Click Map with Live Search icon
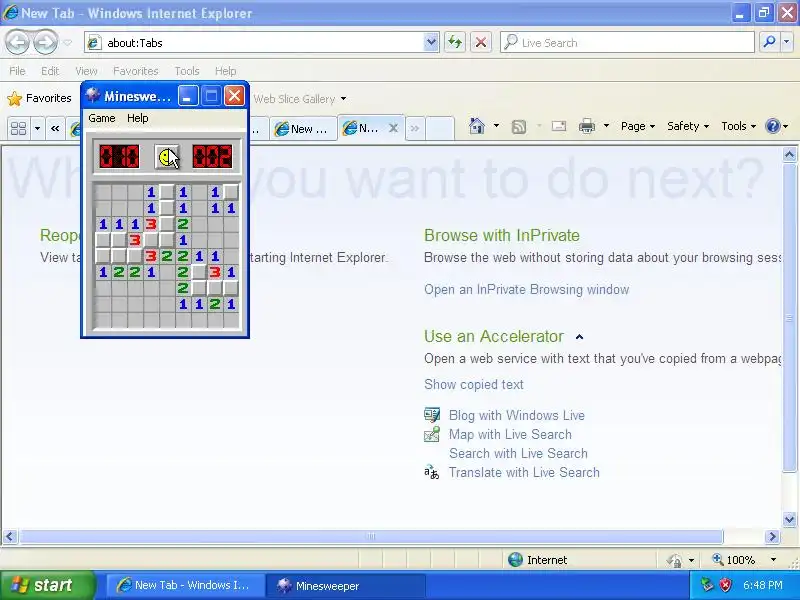Image resolution: width=800 pixels, height=600 pixels. (x=432, y=434)
